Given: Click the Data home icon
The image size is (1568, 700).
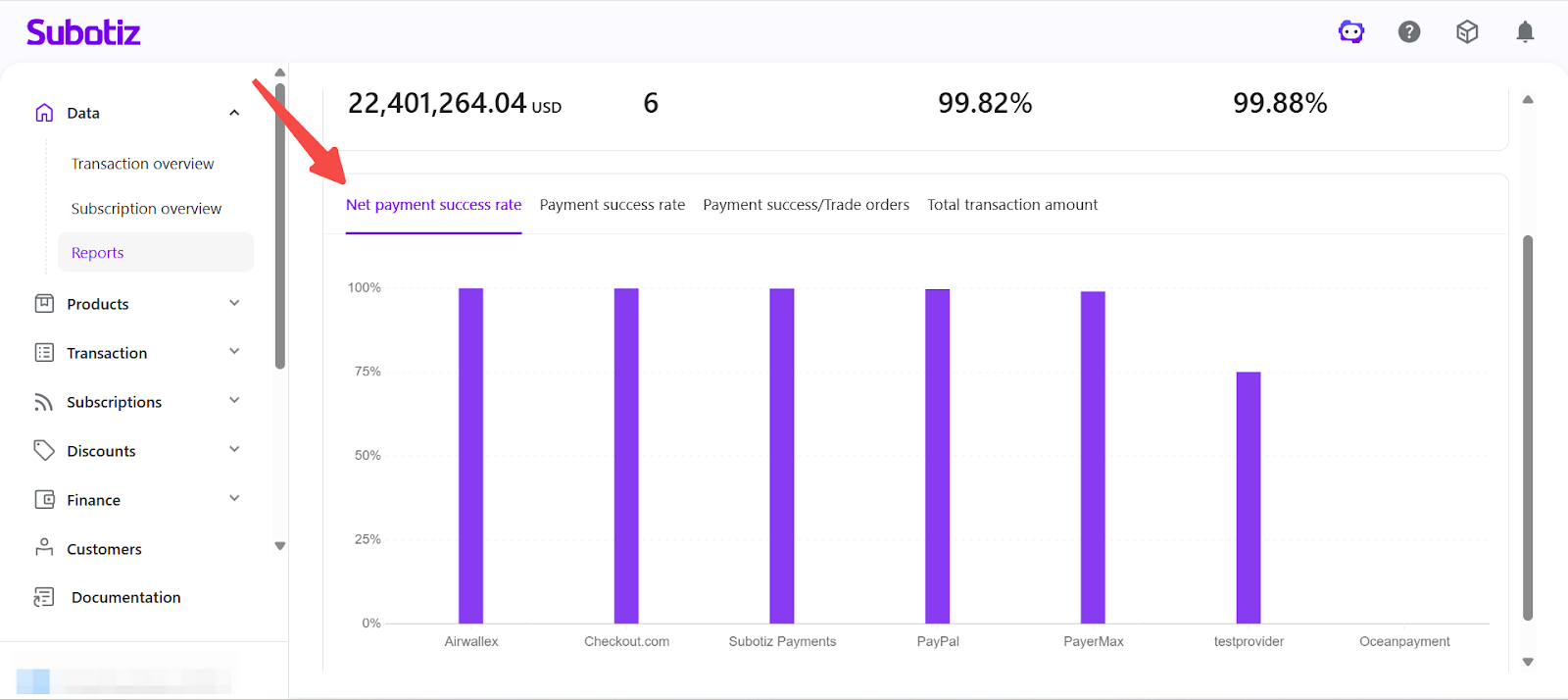Looking at the screenshot, I should 44,113.
